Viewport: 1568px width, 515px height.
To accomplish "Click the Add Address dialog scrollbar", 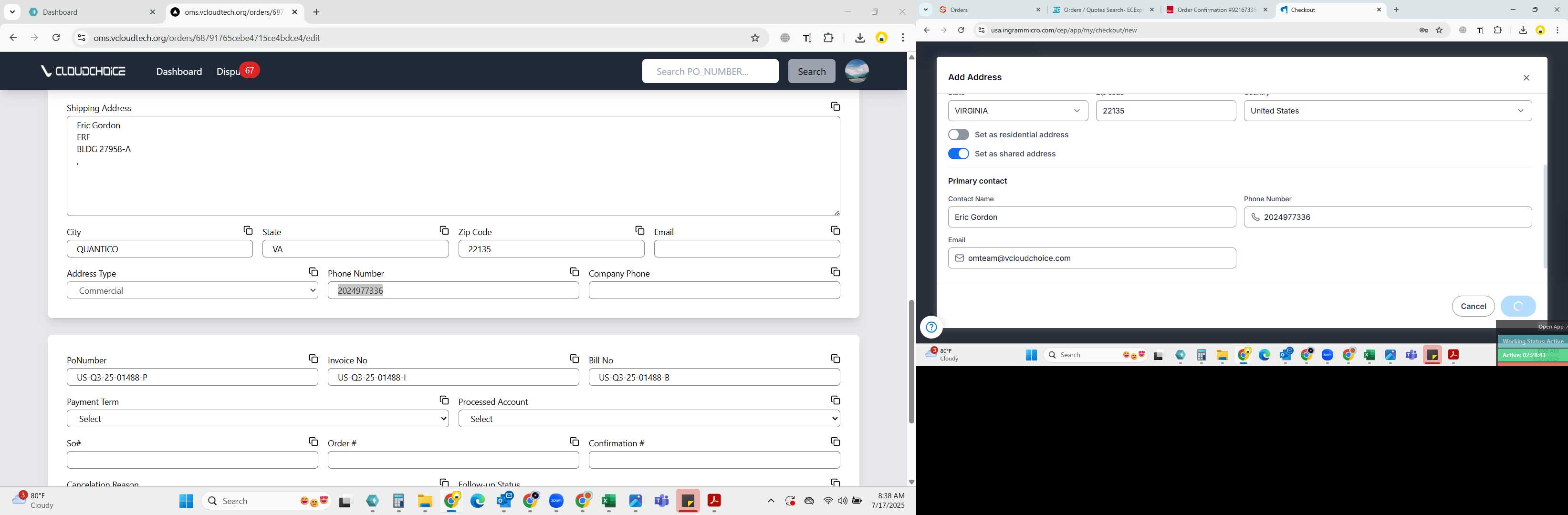I will click(x=1544, y=216).
